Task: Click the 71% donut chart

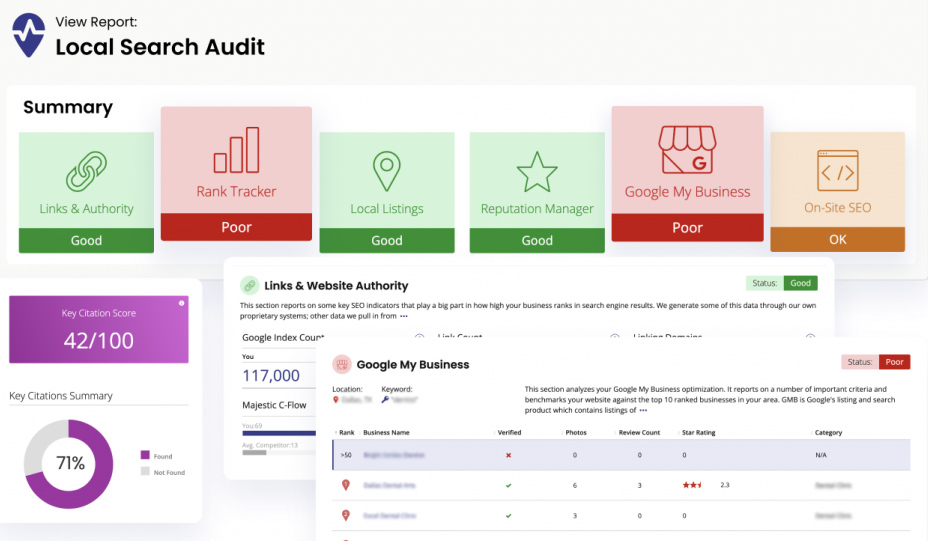Action: [x=69, y=463]
